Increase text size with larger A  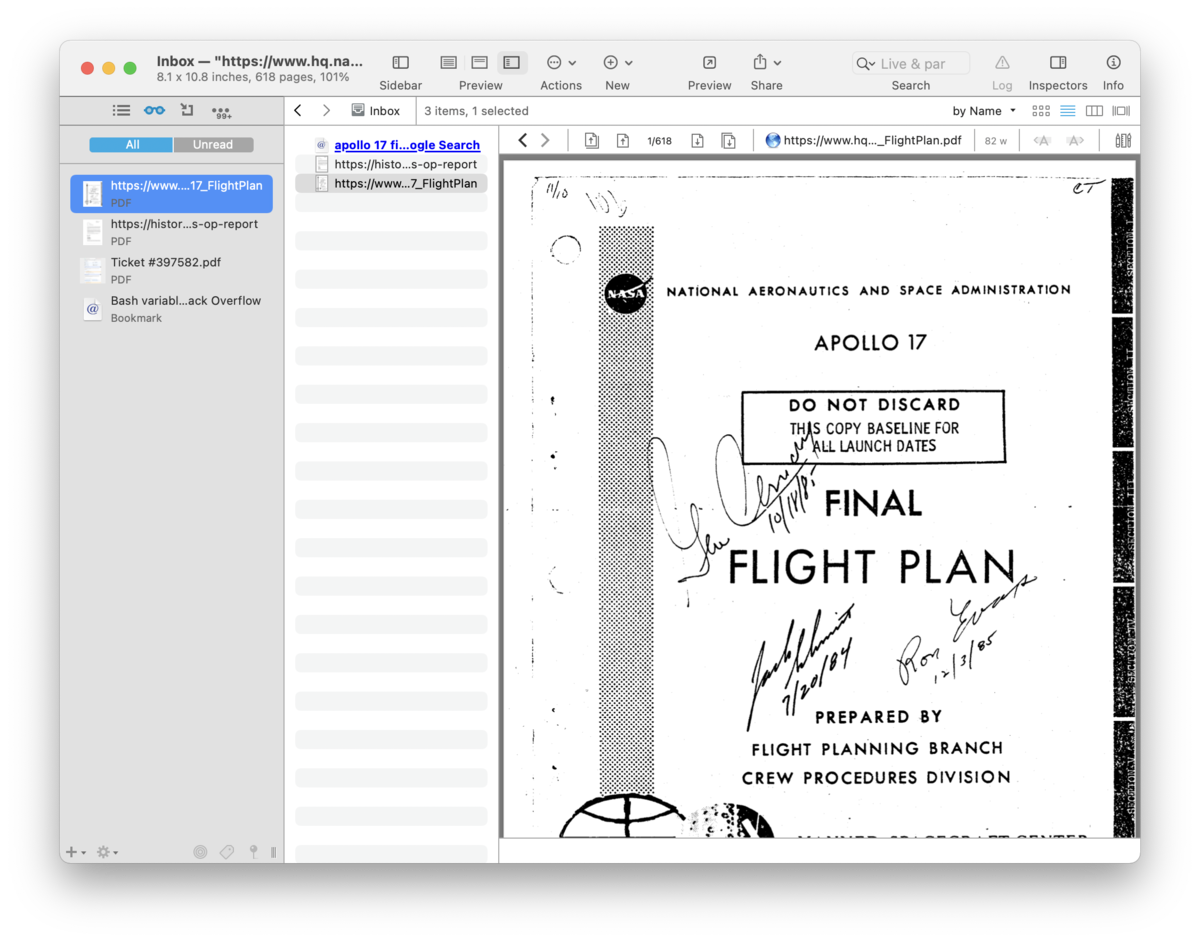(1075, 141)
